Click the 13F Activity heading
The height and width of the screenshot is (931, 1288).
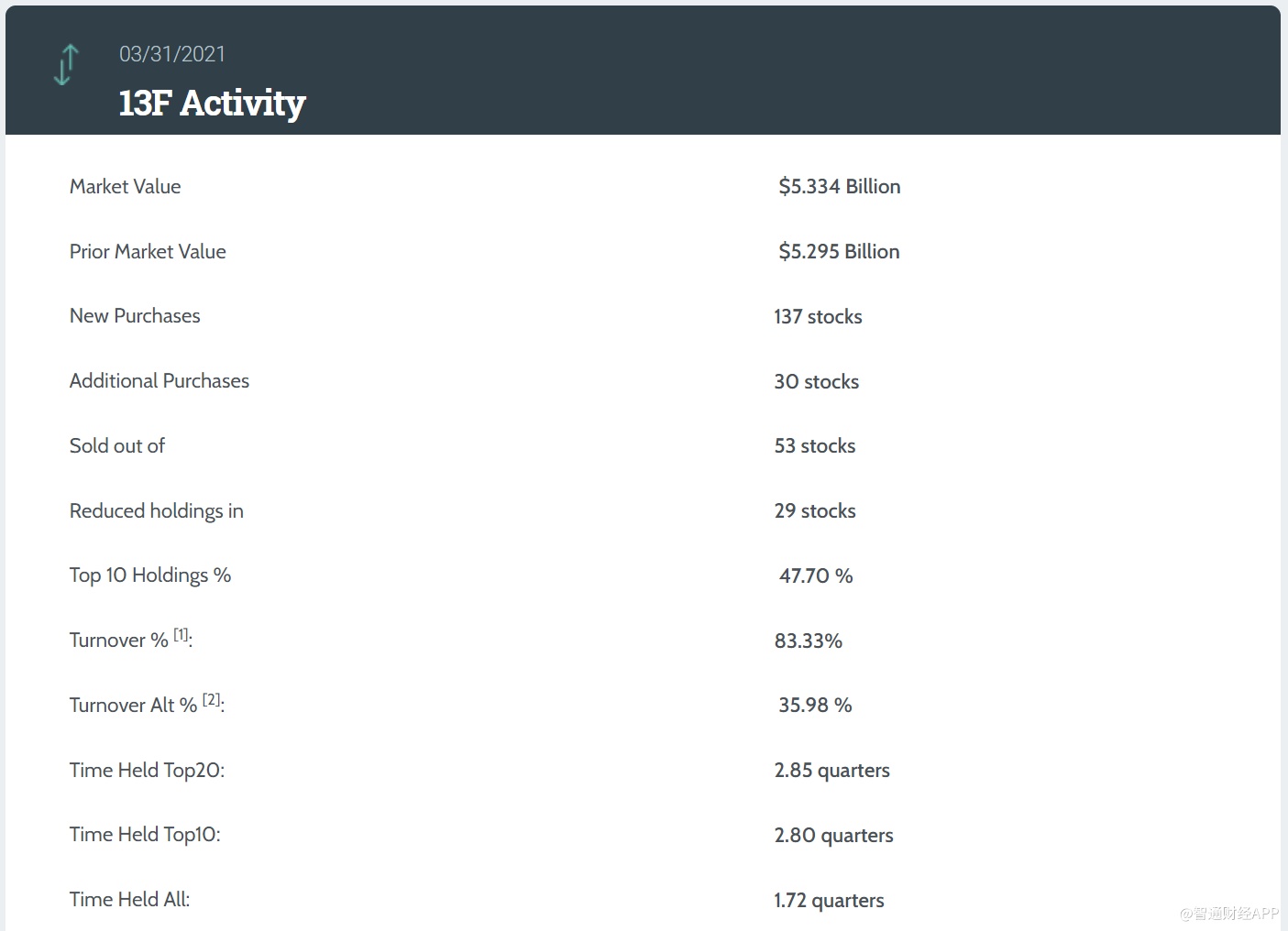click(x=212, y=103)
